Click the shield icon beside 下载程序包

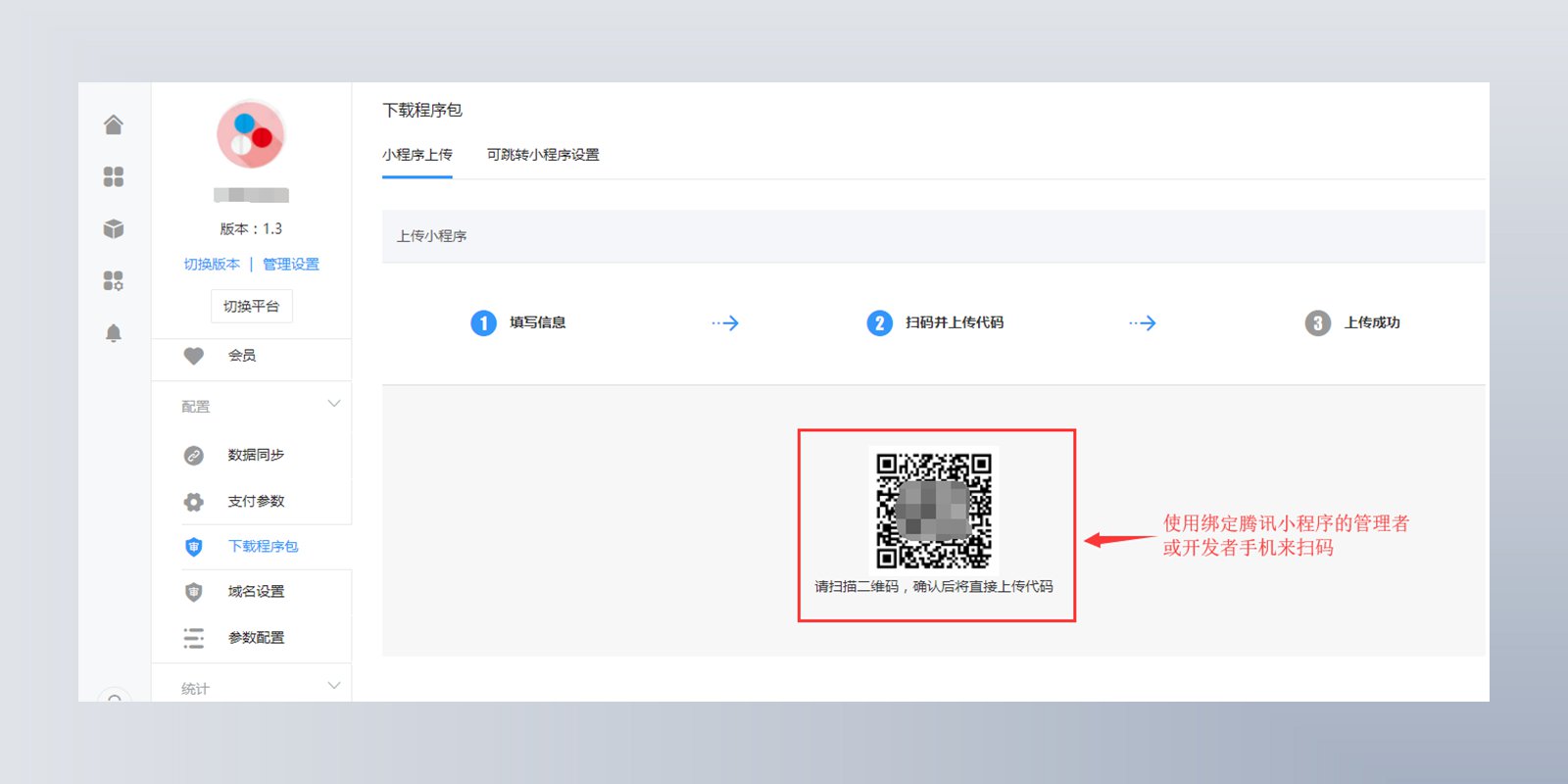[x=194, y=547]
